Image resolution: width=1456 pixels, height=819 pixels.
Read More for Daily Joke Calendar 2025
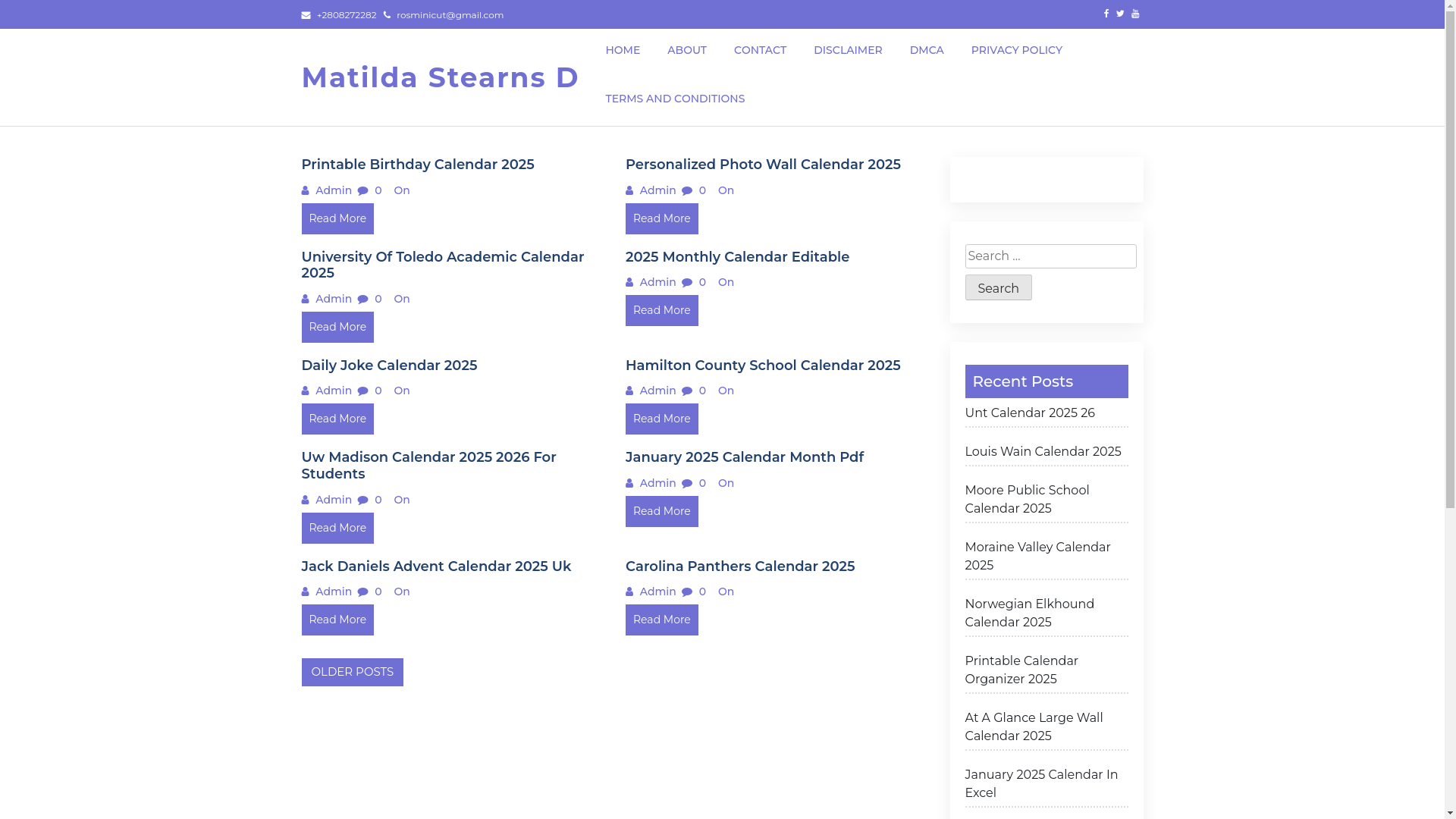[x=337, y=419]
